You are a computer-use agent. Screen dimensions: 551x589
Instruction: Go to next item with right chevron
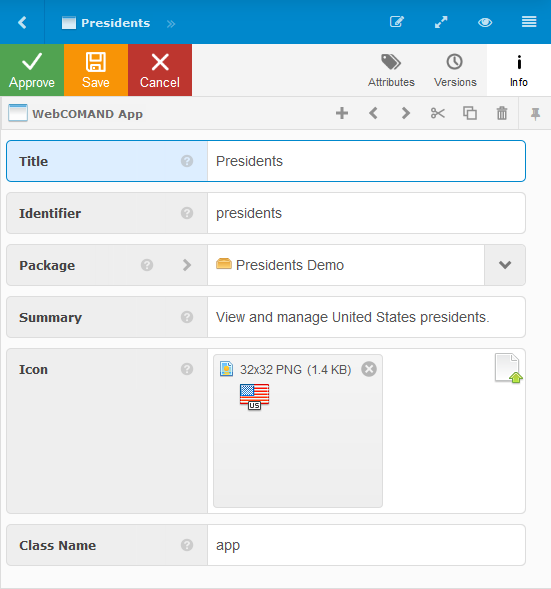point(405,113)
